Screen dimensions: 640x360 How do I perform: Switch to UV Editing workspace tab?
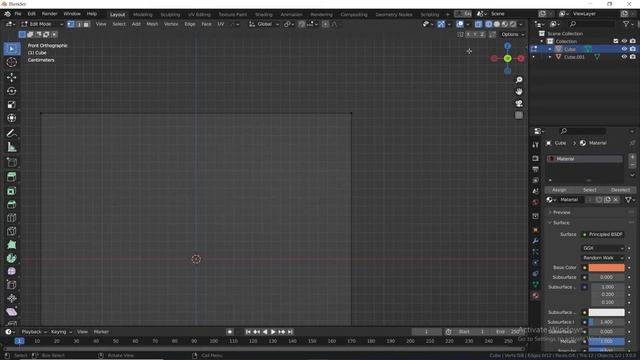(x=199, y=15)
